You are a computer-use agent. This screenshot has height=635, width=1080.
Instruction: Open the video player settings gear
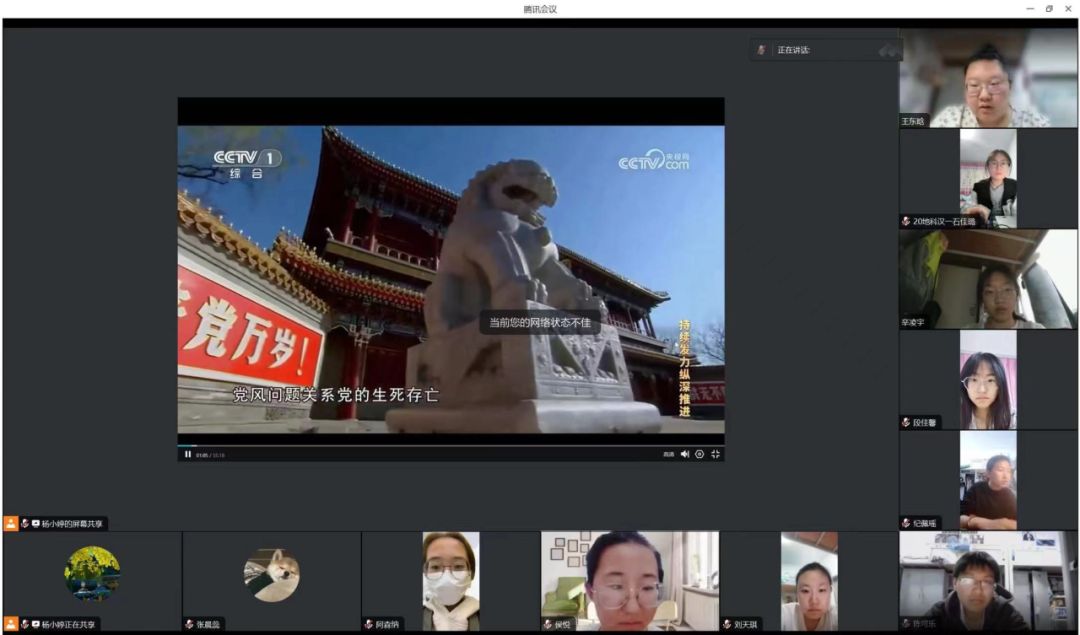(700, 455)
